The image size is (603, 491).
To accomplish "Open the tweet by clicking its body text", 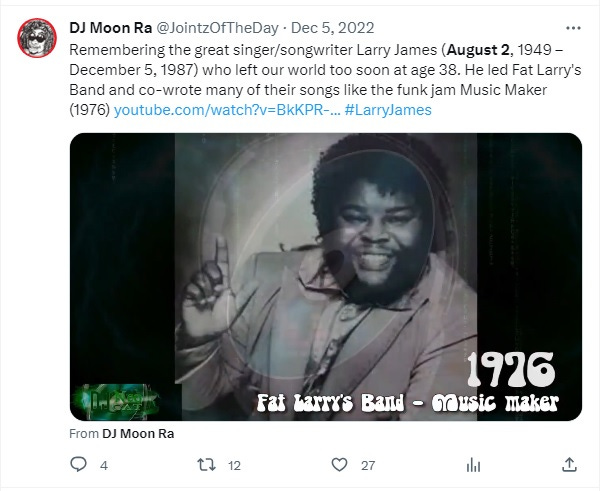I will pos(325,70).
